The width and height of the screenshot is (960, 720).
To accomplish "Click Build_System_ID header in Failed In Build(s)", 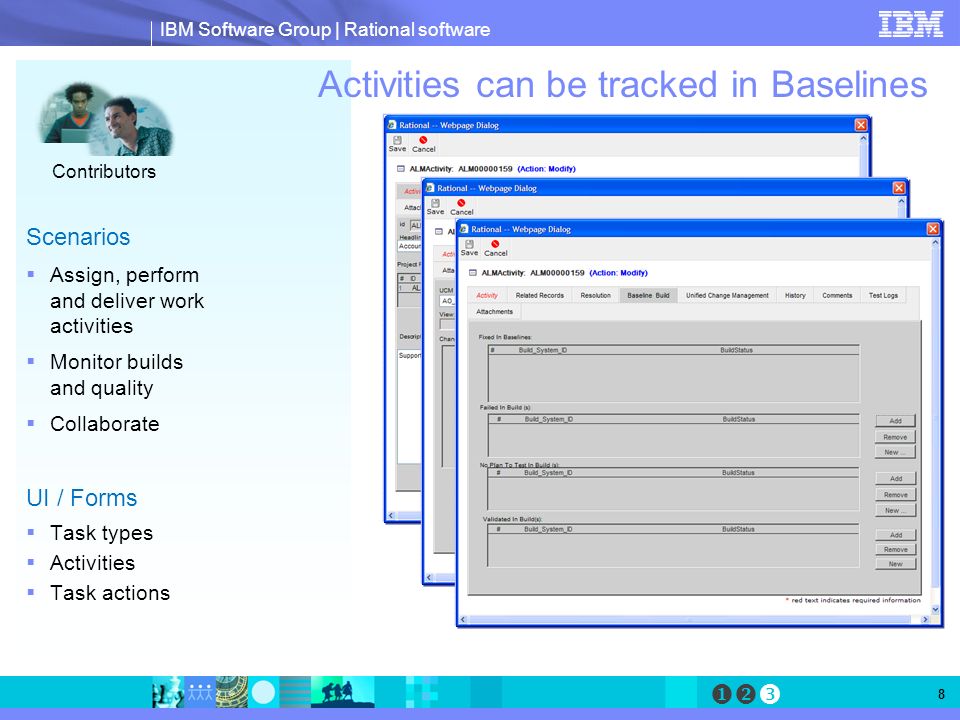I will [549, 419].
